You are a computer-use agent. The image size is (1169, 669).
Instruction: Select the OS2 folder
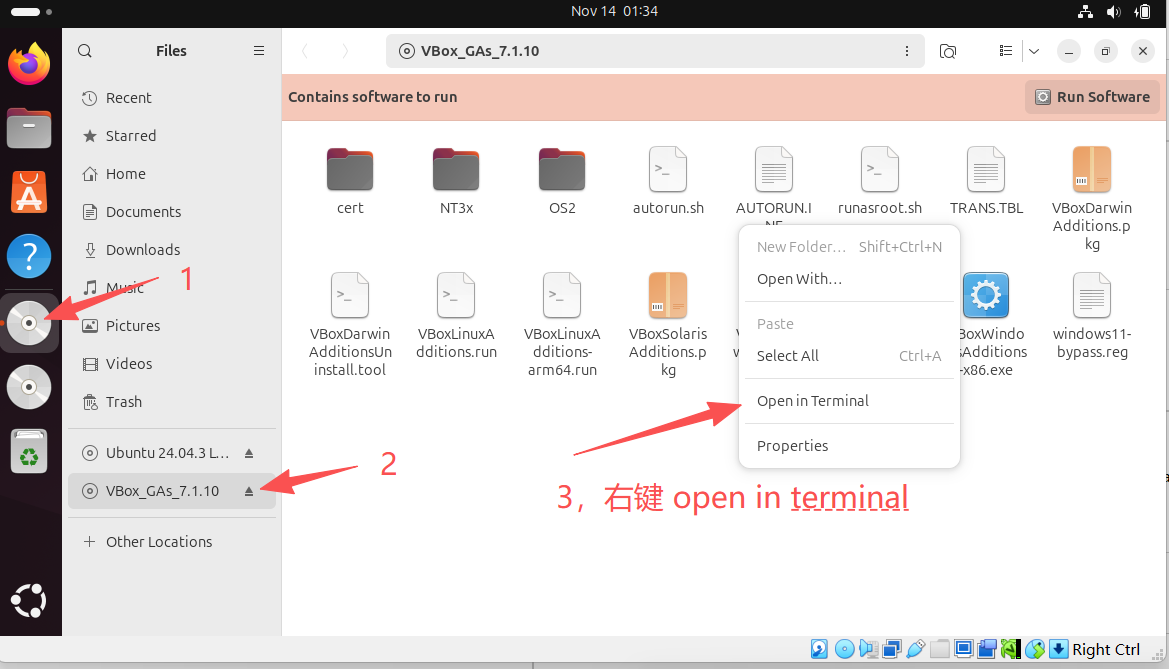(x=562, y=181)
